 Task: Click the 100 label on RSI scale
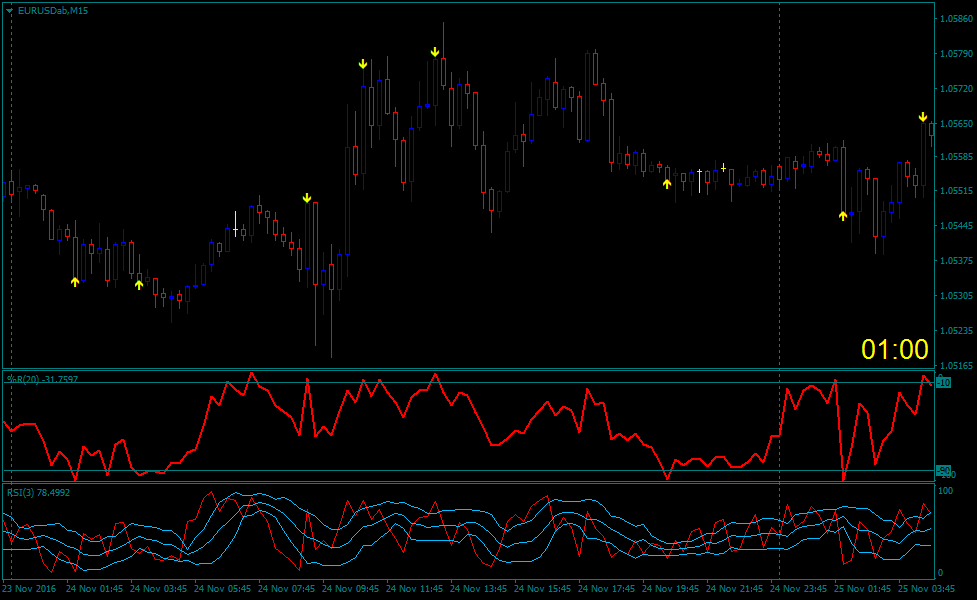point(945,491)
